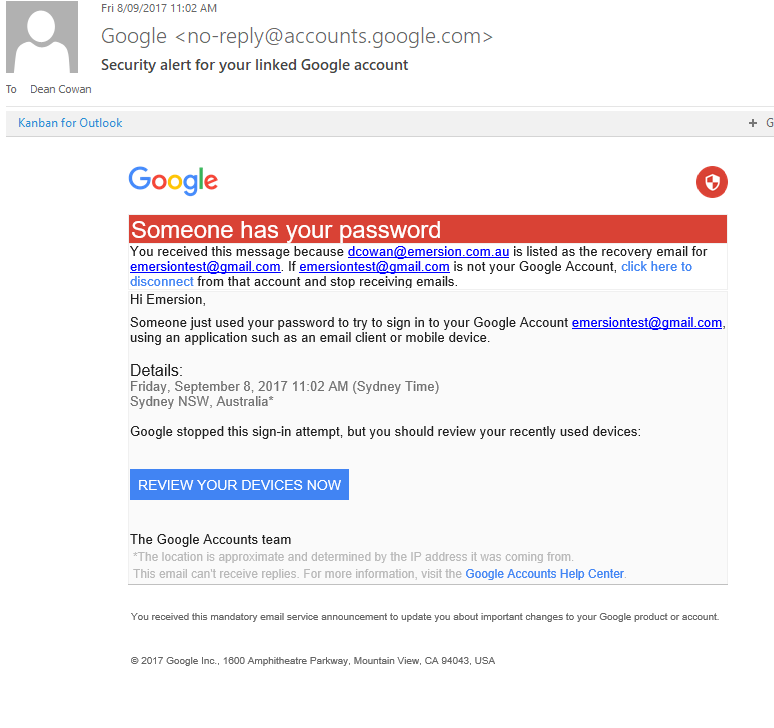Click the sign-in timestamp under Details
Image resolution: width=774 pixels, height=728 pixels.
[284, 386]
